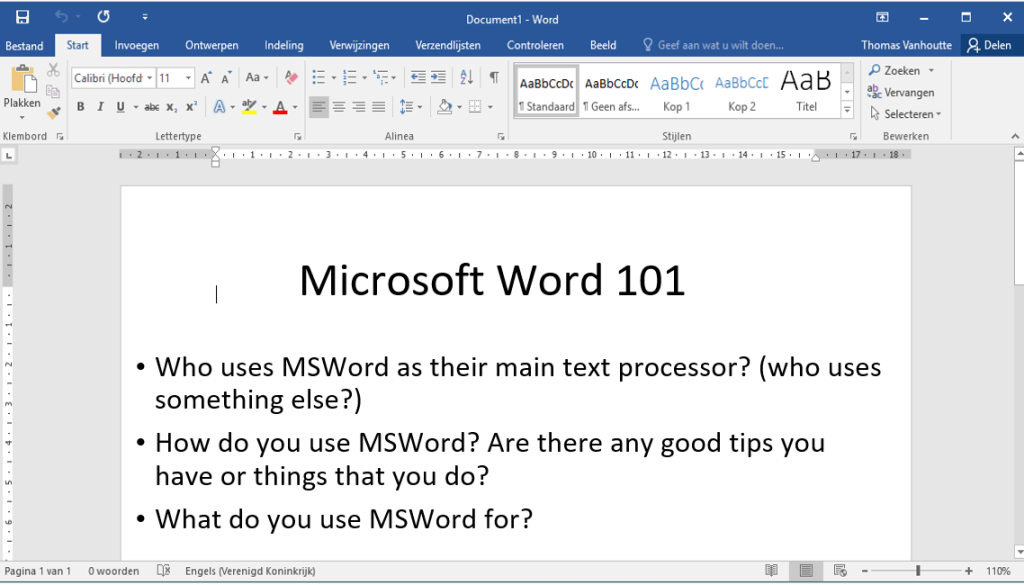This screenshot has height=585, width=1024.
Task: Apply the Geen afs... style
Action: pyautogui.click(x=611, y=91)
